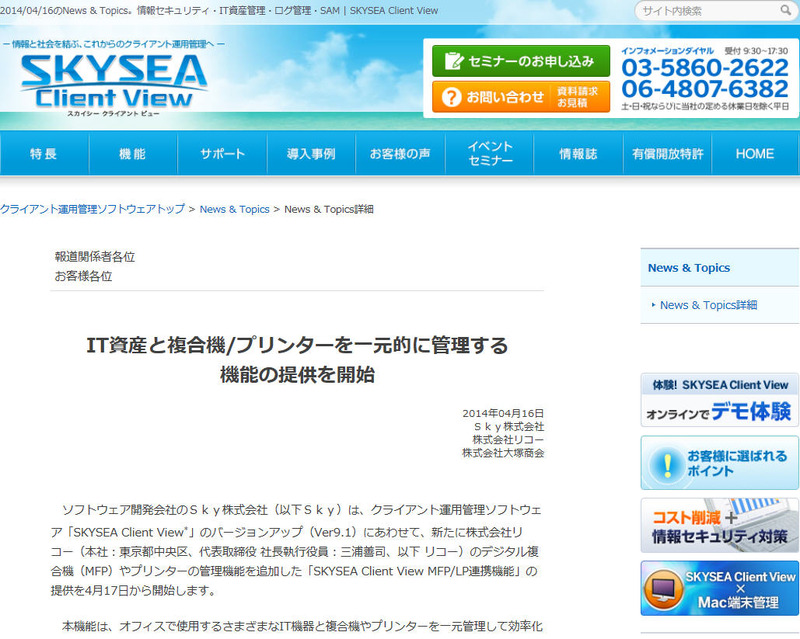Open the SKYSEA Client View × Mac端末管理 banner
This screenshot has height=639, width=800.
point(719,588)
